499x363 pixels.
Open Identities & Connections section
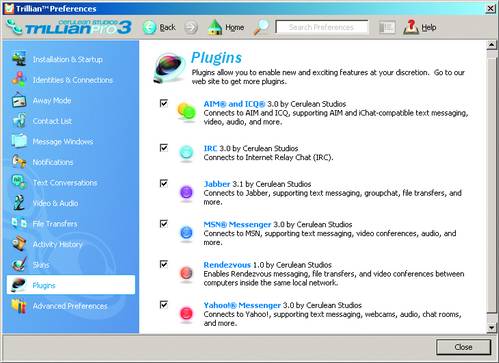point(71,80)
